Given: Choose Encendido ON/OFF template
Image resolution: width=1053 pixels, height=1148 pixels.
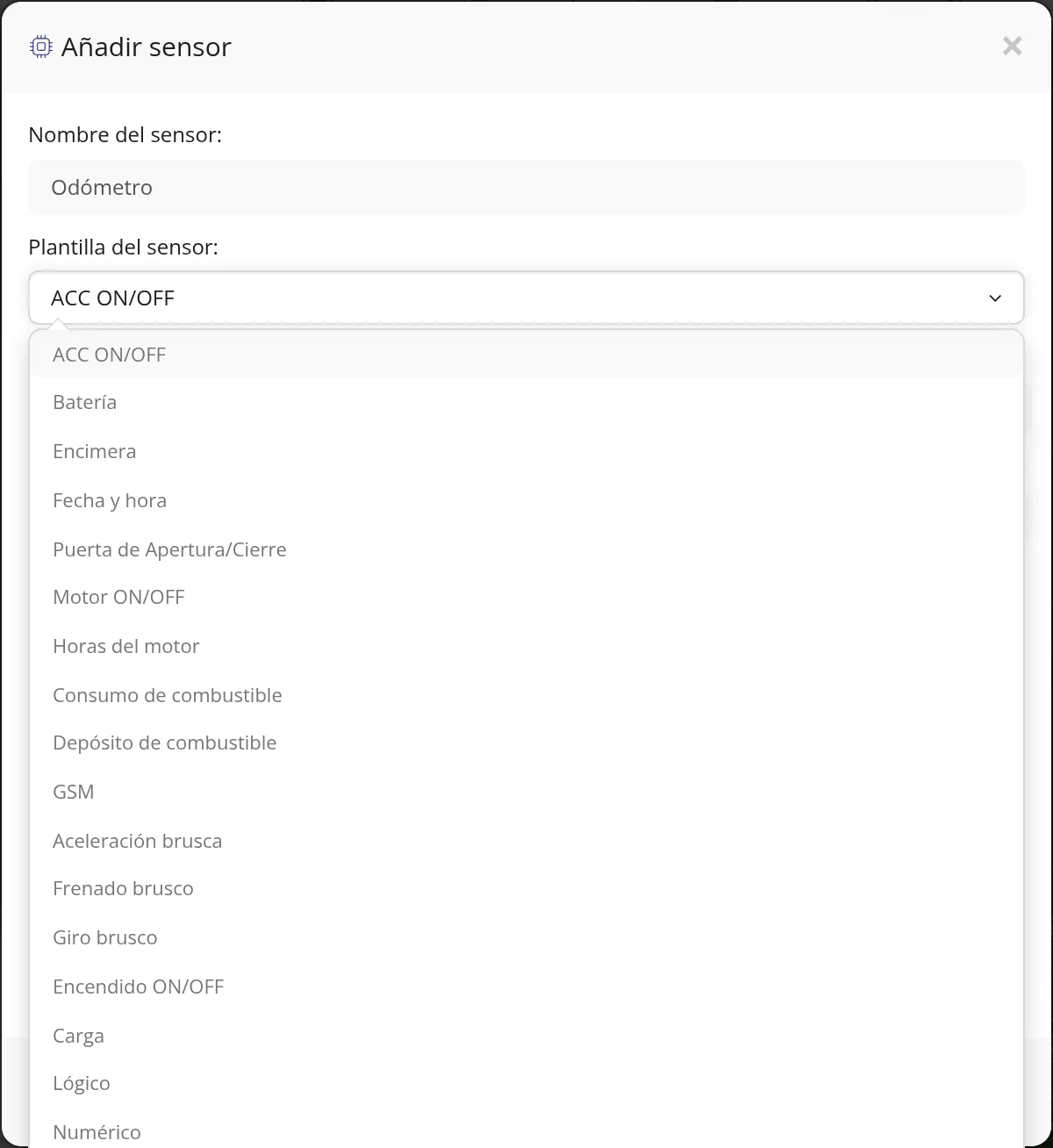Looking at the screenshot, I should pos(526,987).
